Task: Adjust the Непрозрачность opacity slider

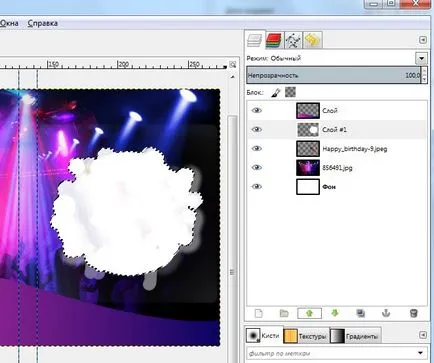Action: pyautogui.click(x=334, y=75)
